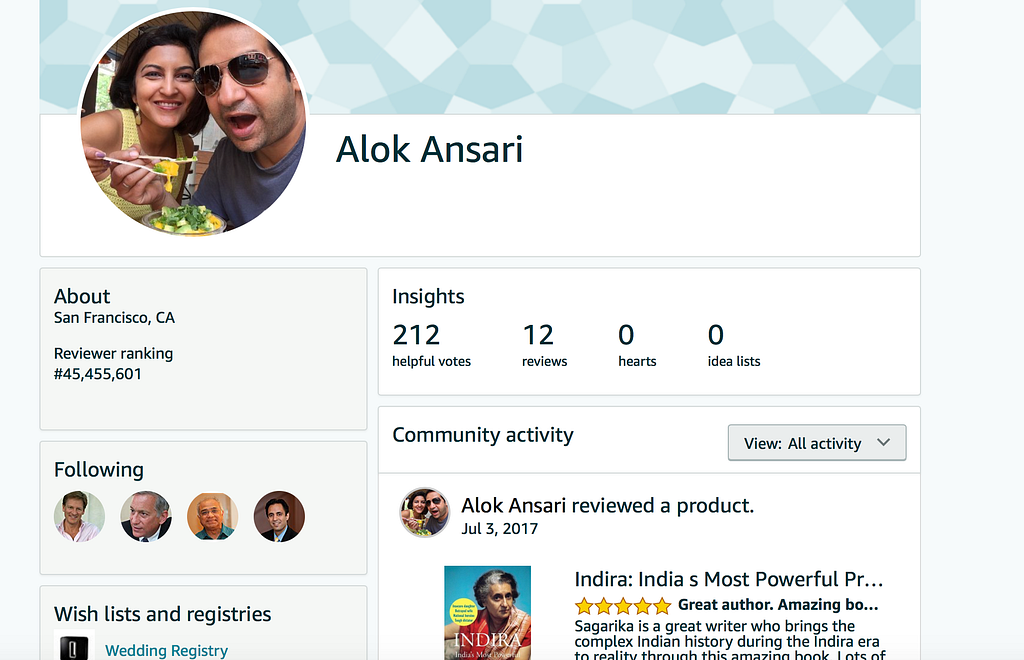This screenshot has width=1024, height=660.
Task: Open the first followed avatar in pink shirt
Action: [79, 516]
